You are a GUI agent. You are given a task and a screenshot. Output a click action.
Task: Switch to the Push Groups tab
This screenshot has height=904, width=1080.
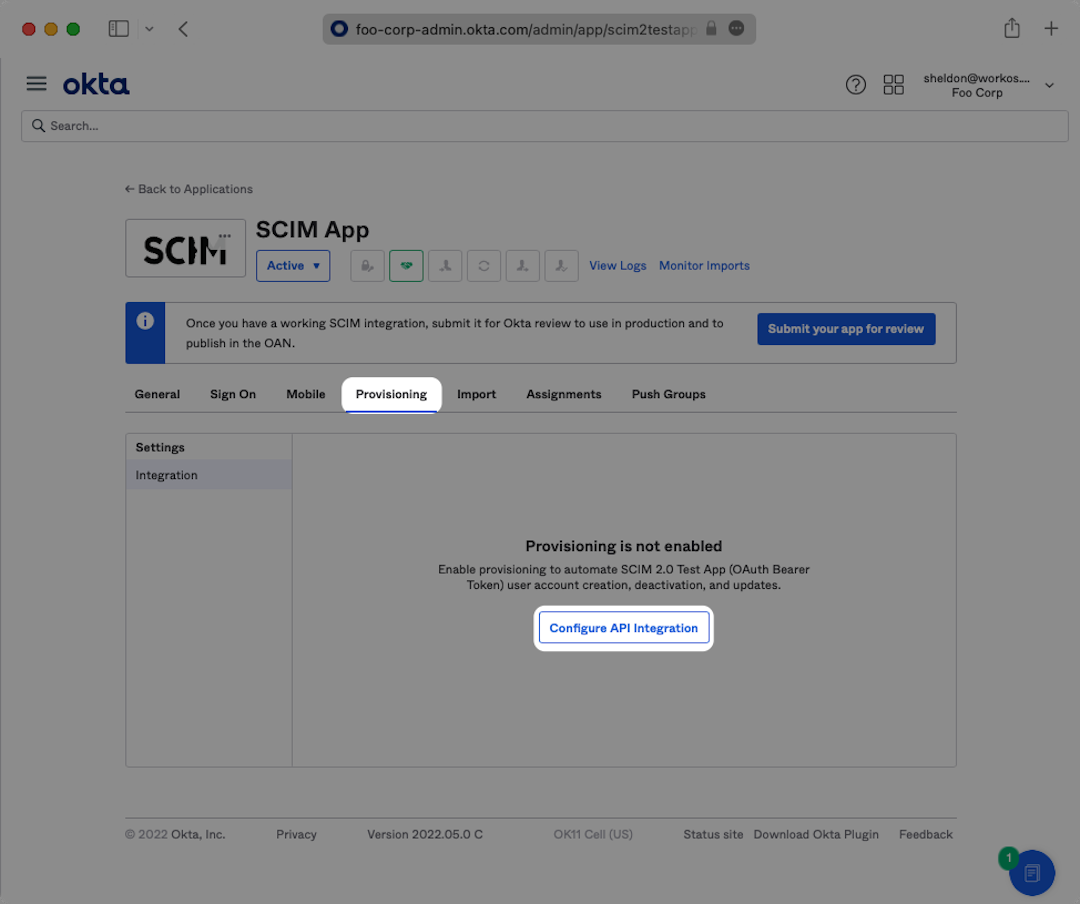click(668, 394)
